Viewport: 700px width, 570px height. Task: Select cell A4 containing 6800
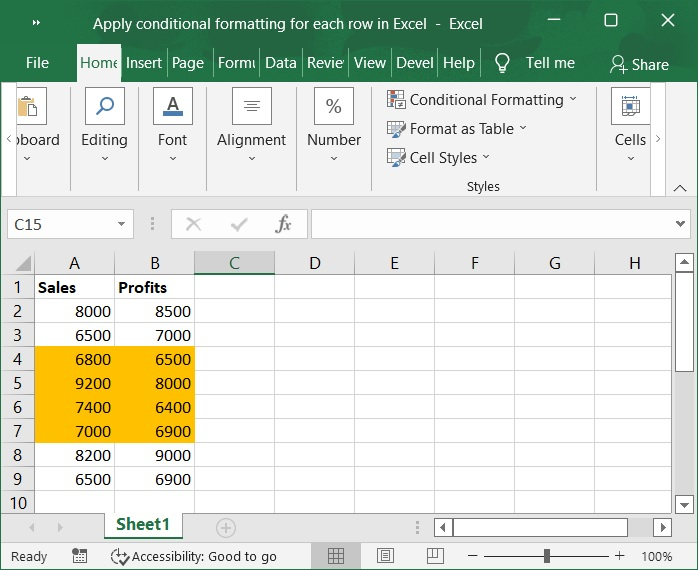click(x=75, y=359)
